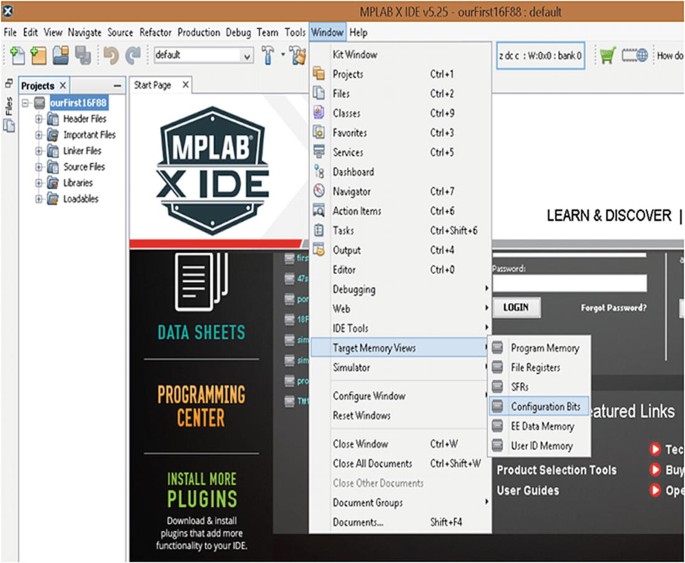Expand the Source Files tree node
Image resolution: width=685 pixels, height=563 pixels.
39,167
